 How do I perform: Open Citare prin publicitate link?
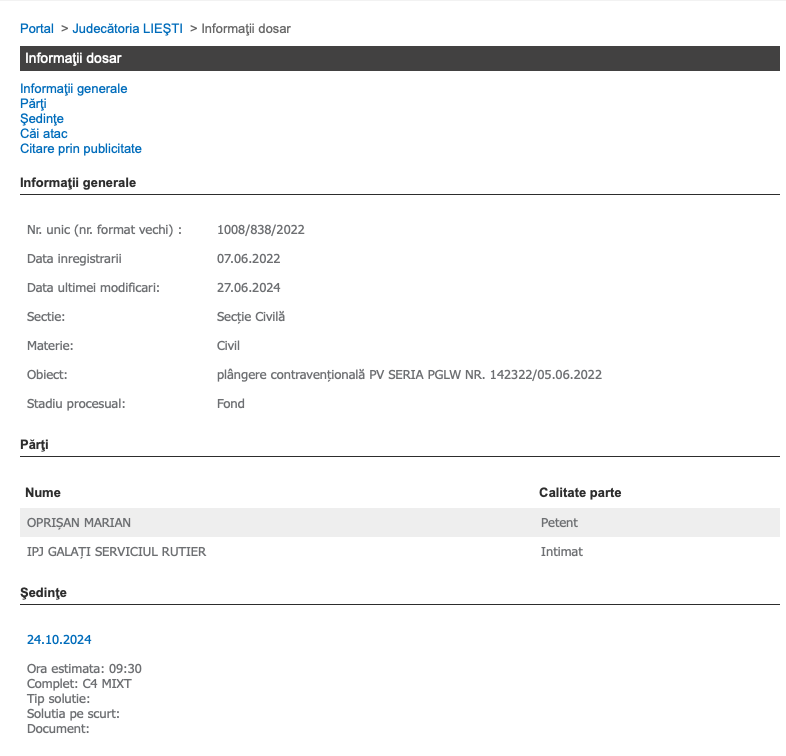click(x=81, y=149)
